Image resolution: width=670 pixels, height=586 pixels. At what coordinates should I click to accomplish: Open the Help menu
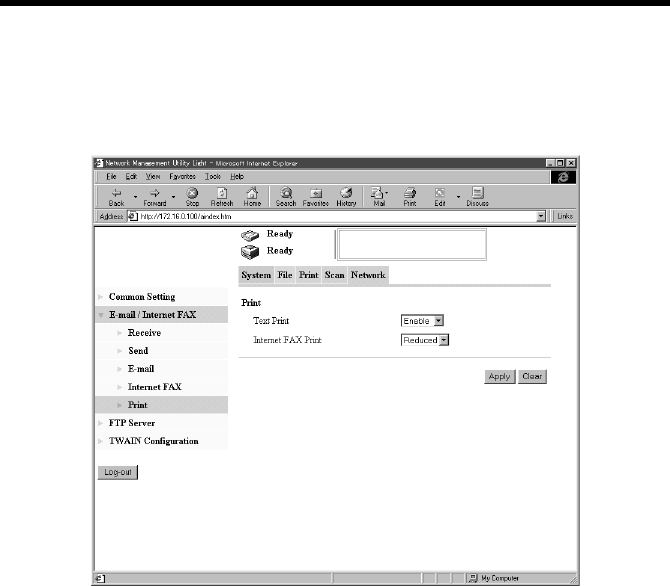(x=237, y=177)
